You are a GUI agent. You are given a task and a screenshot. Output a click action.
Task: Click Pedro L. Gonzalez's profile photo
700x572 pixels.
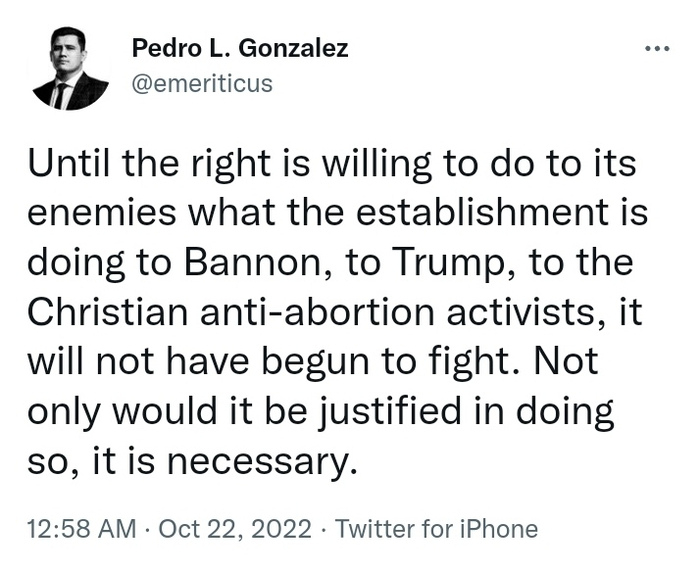tap(70, 68)
